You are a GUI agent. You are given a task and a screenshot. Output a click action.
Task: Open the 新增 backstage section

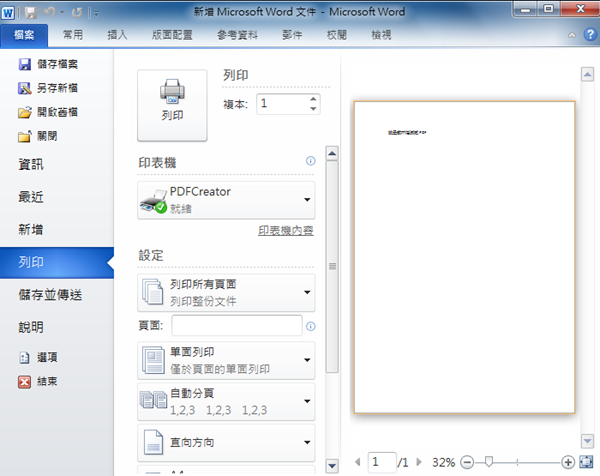(31, 230)
